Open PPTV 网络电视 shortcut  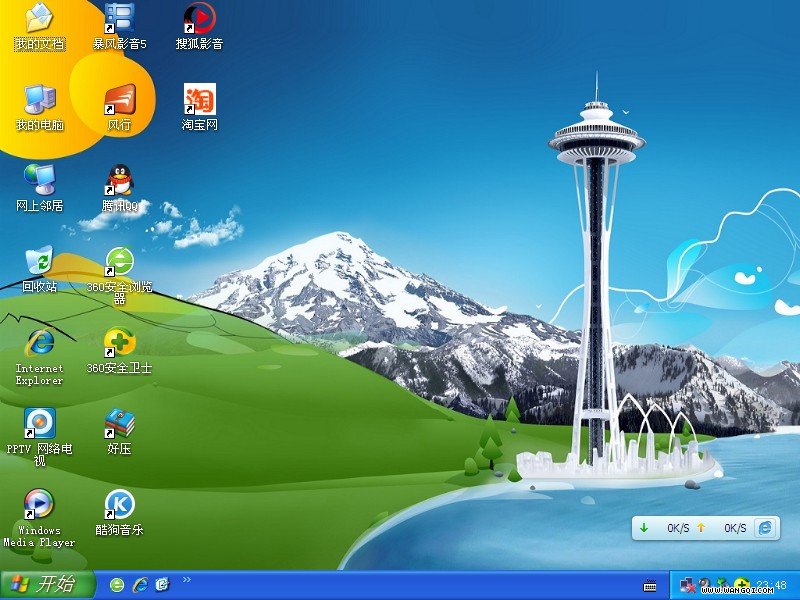(x=39, y=437)
